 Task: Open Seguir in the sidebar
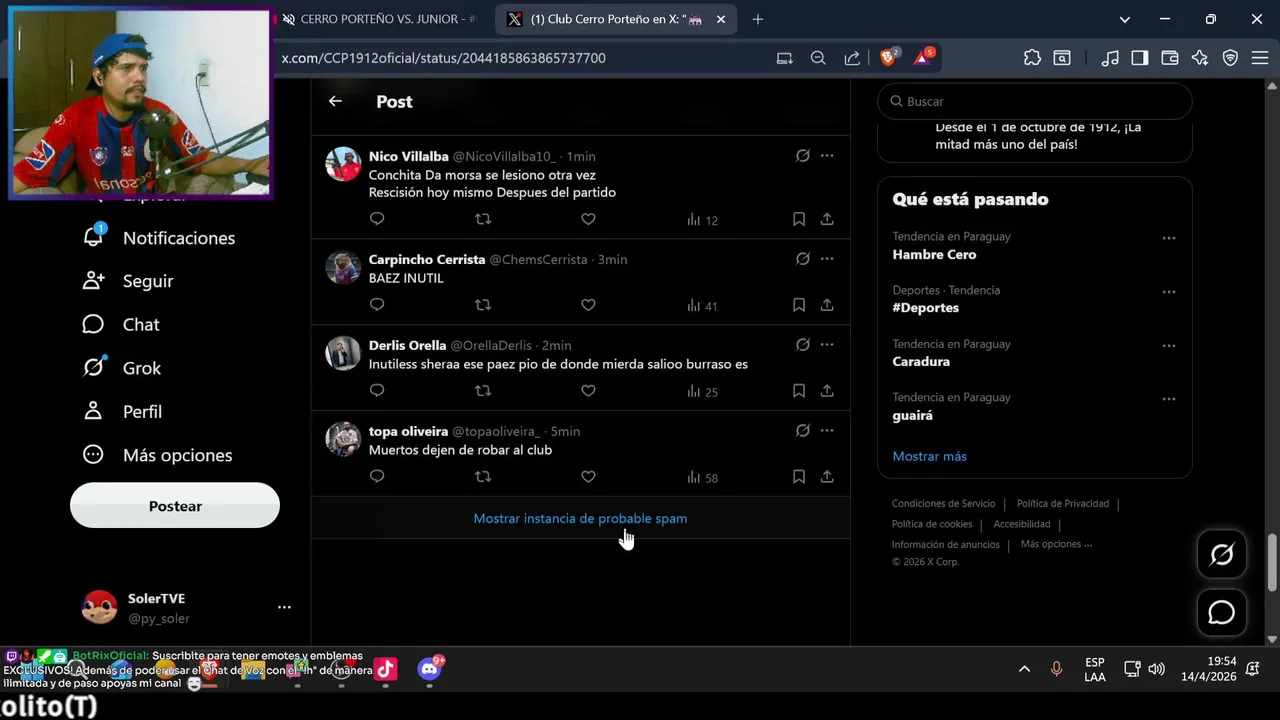129,281
